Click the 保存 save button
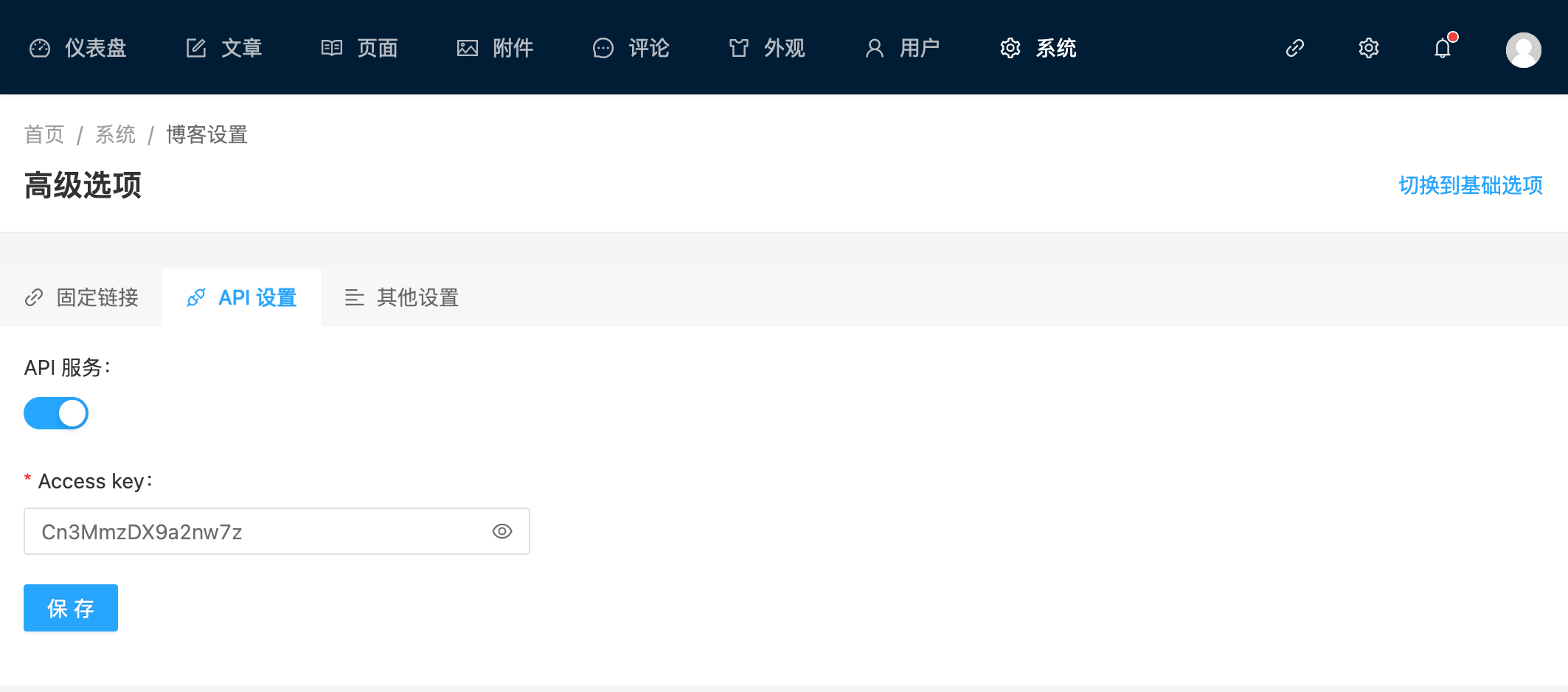The image size is (1568, 692). (x=71, y=608)
